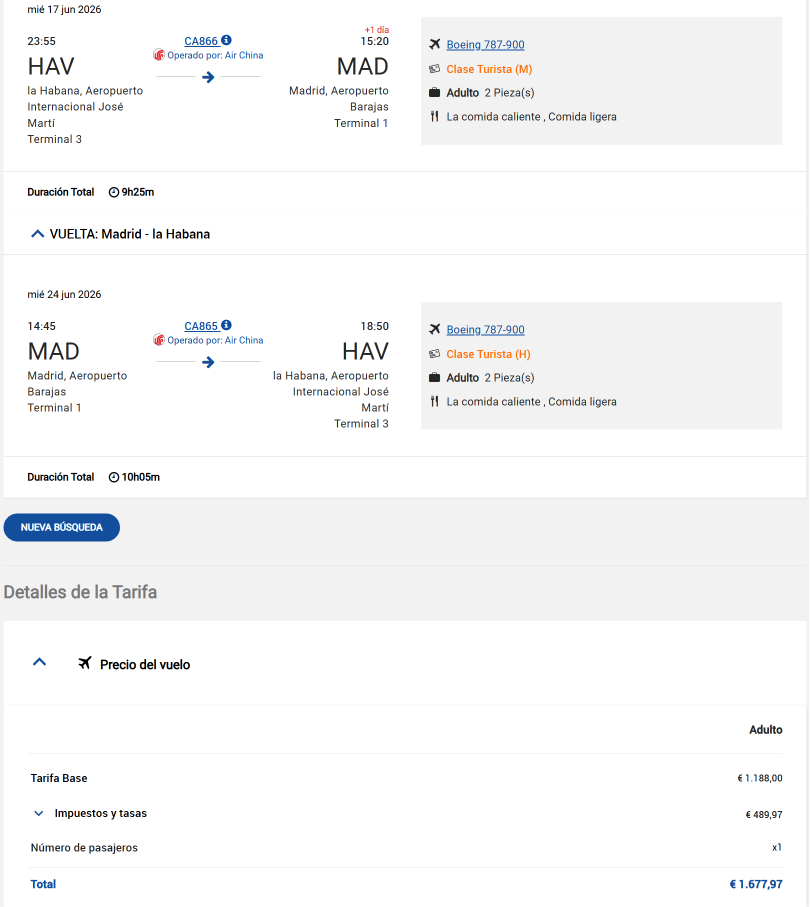The width and height of the screenshot is (810, 907).
Task: Click suitcase icon in the Madrid-Habana baggage row
Action: click(x=435, y=378)
